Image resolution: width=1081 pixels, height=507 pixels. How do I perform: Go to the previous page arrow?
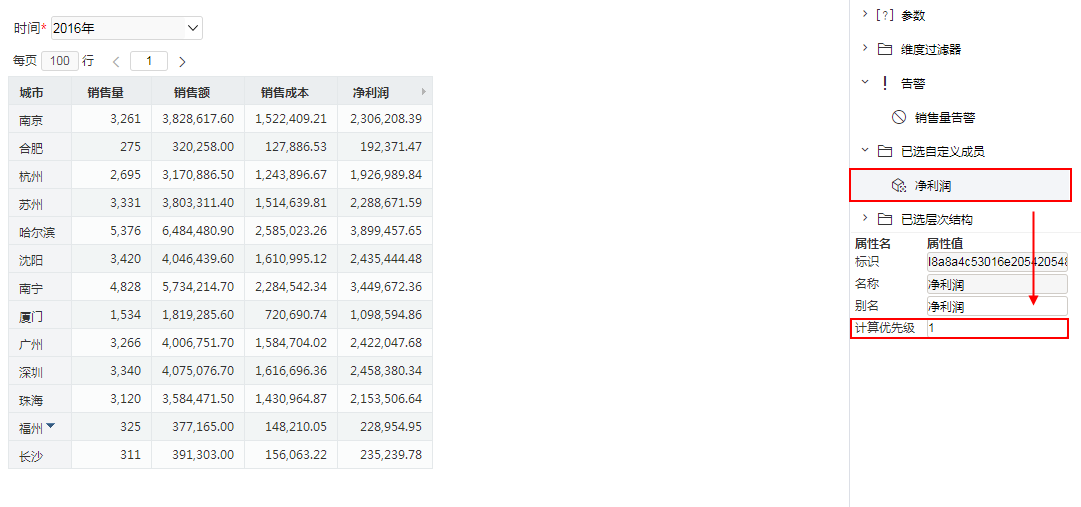(x=116, y=61)
